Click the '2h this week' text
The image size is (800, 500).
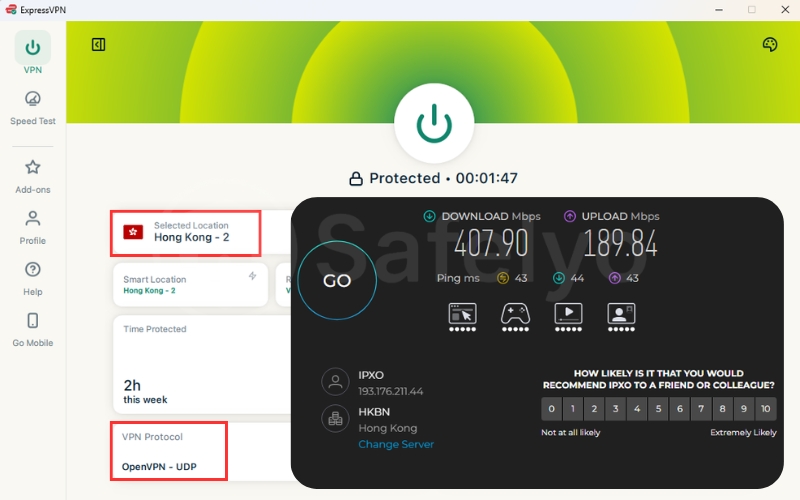(145, 392)
